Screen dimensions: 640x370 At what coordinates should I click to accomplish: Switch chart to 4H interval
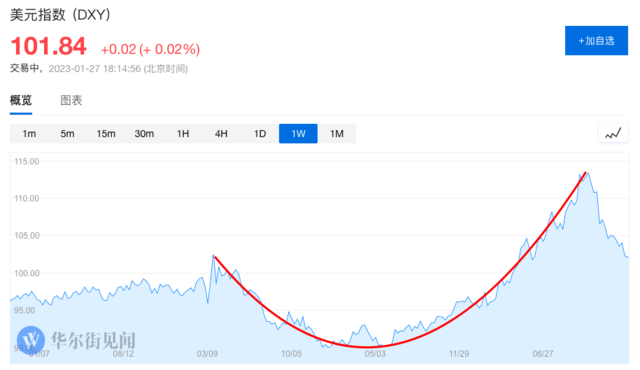point(221,133)
